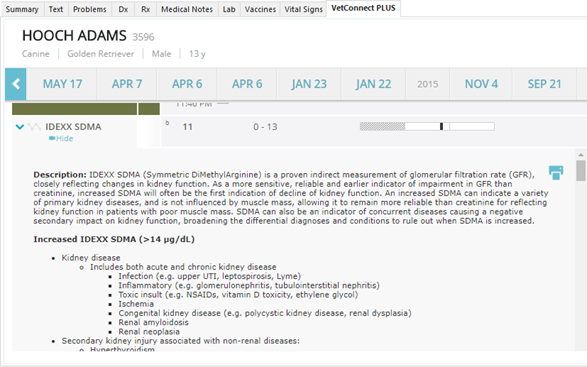Screen dimensions: 587x367
Task: Open the Vaccines tab
Action: [260, 9]
